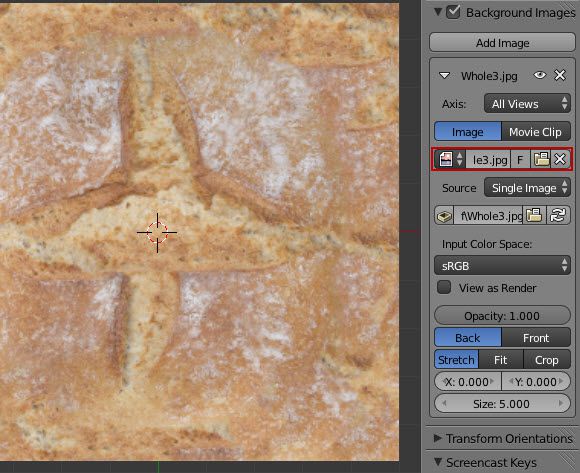
Task: Switch to Movie Clip tab
Action: tap(536, 132)
